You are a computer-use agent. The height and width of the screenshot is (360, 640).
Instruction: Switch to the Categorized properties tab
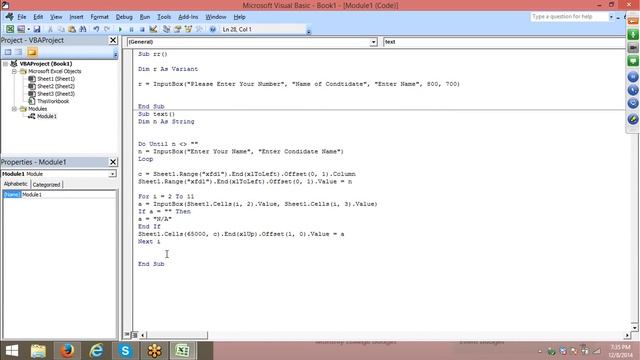click(x=46, y=184)
